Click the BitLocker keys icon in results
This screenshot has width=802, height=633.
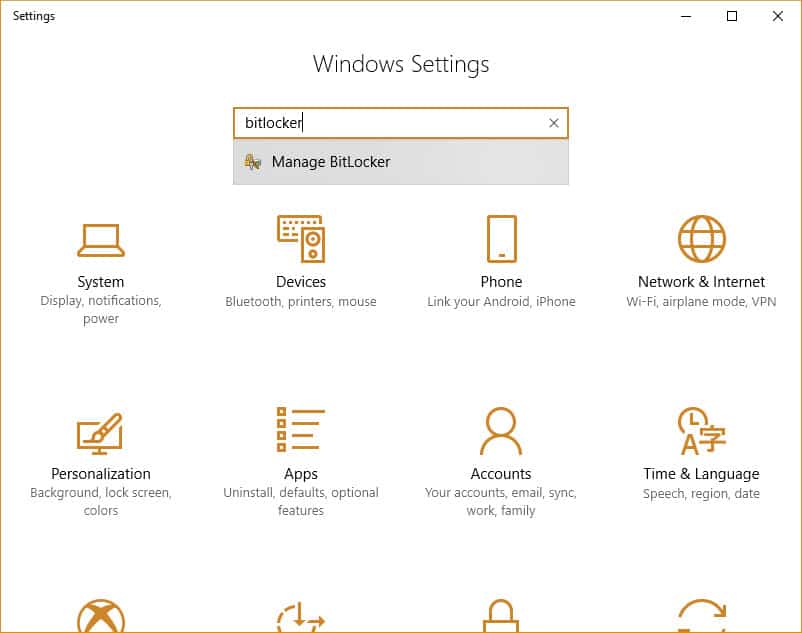(253, 162)
